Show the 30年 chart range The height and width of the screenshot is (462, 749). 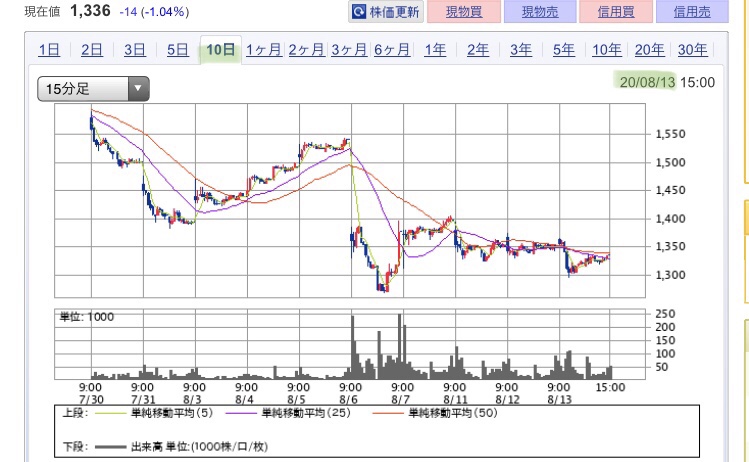693,50
